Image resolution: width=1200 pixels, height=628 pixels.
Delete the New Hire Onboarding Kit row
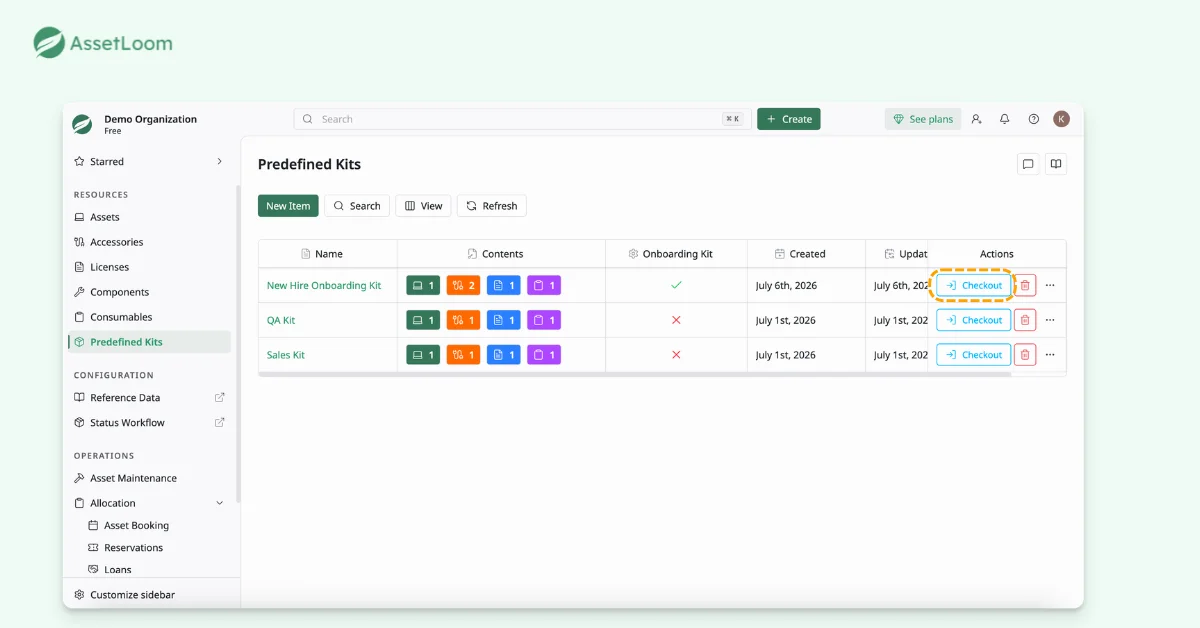pyautogui.click(x=1025, y=285)
